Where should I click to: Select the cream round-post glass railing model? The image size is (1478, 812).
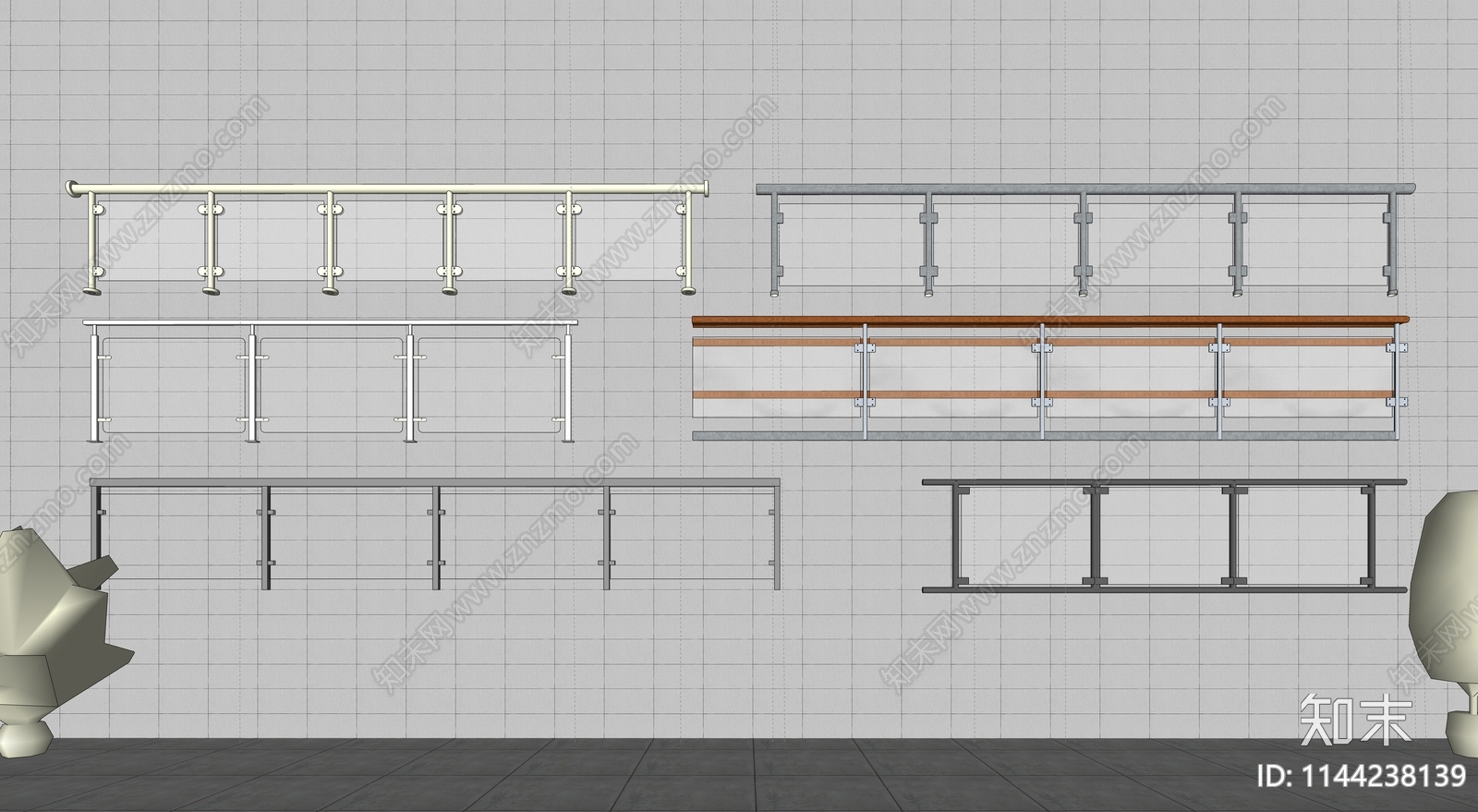[x=389, y=238]
